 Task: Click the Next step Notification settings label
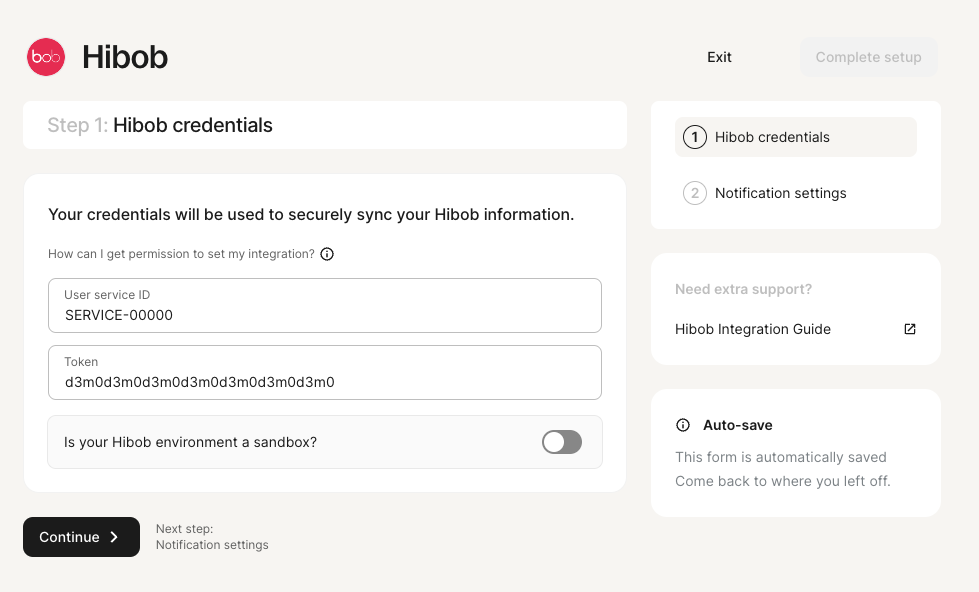coord(212,537)
